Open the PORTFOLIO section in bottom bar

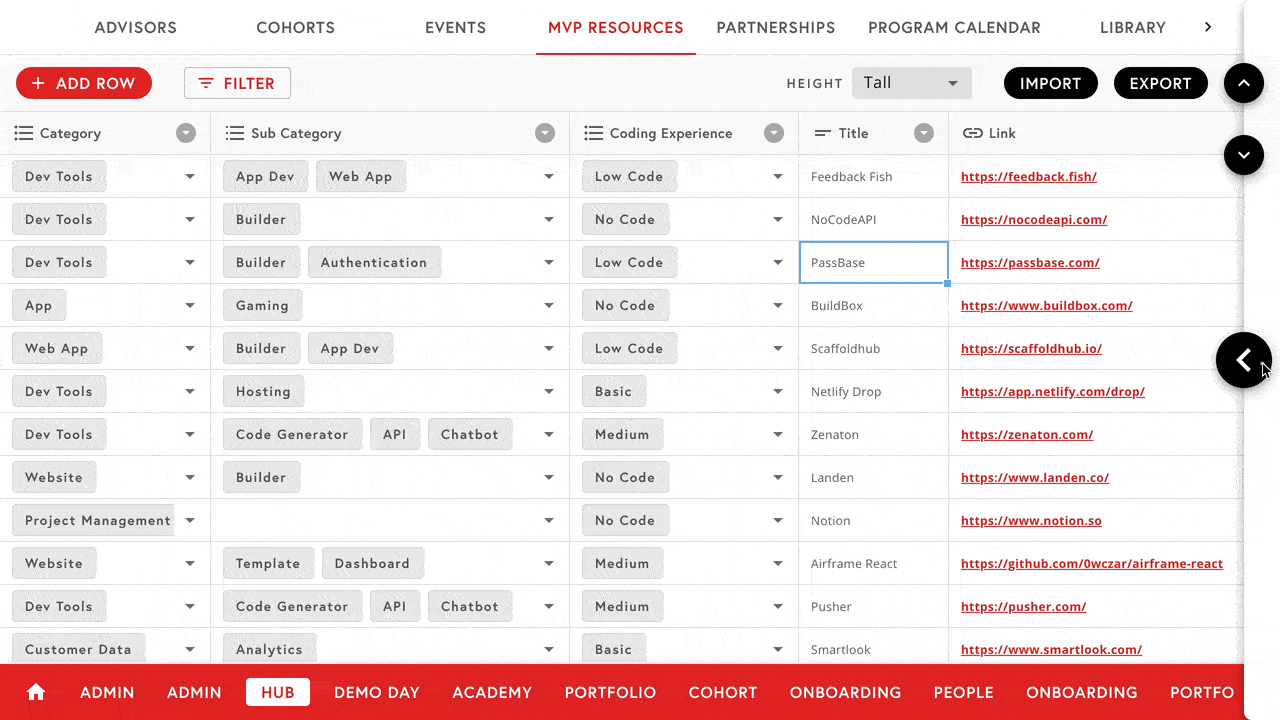point(610,692)
